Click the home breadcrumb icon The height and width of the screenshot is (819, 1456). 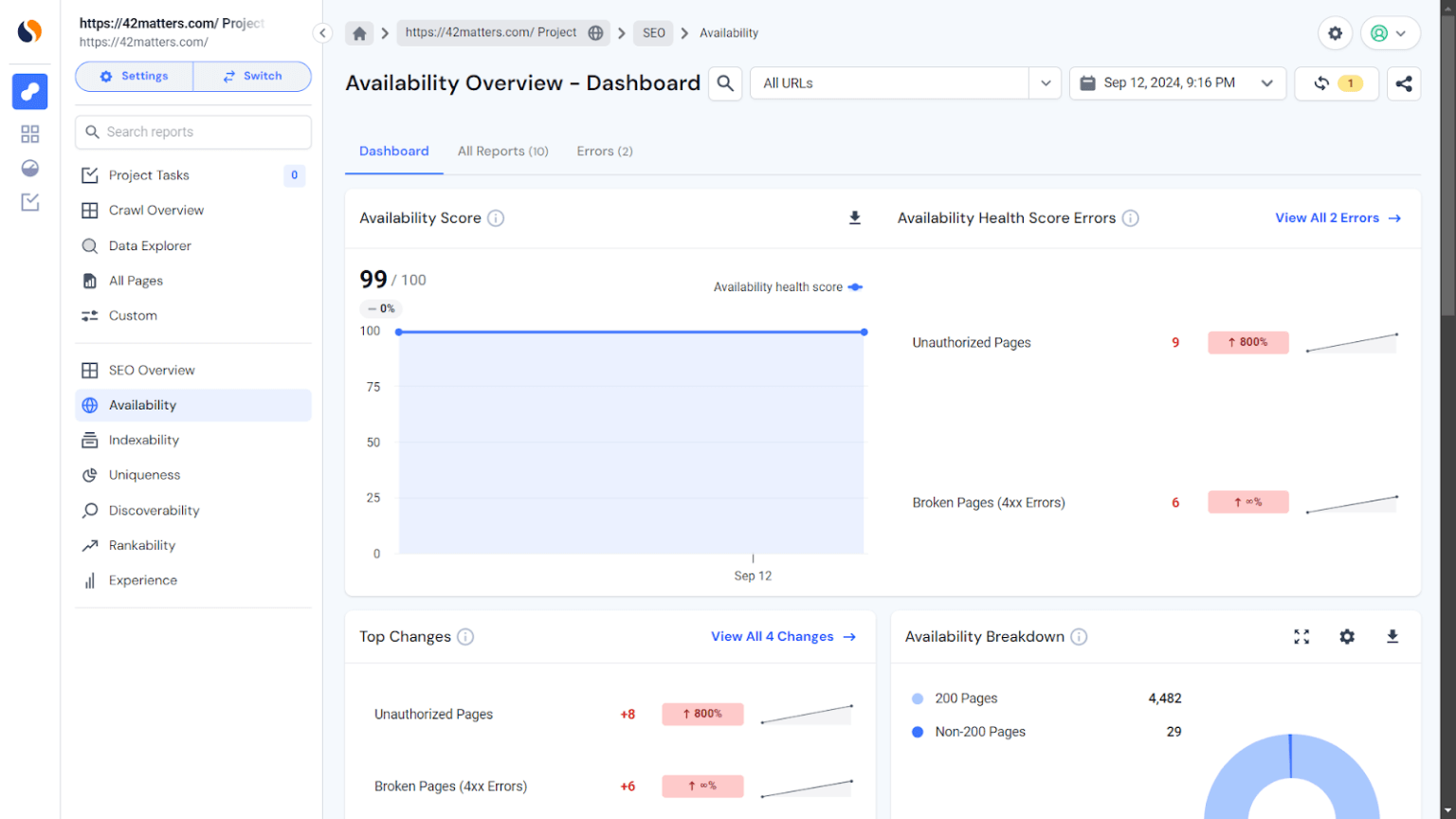pos(358,32)
